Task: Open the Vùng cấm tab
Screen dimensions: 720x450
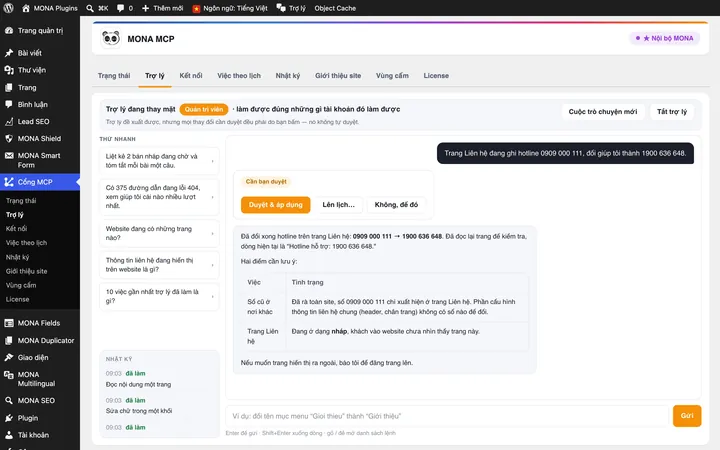Action: (x=392, y=76)
